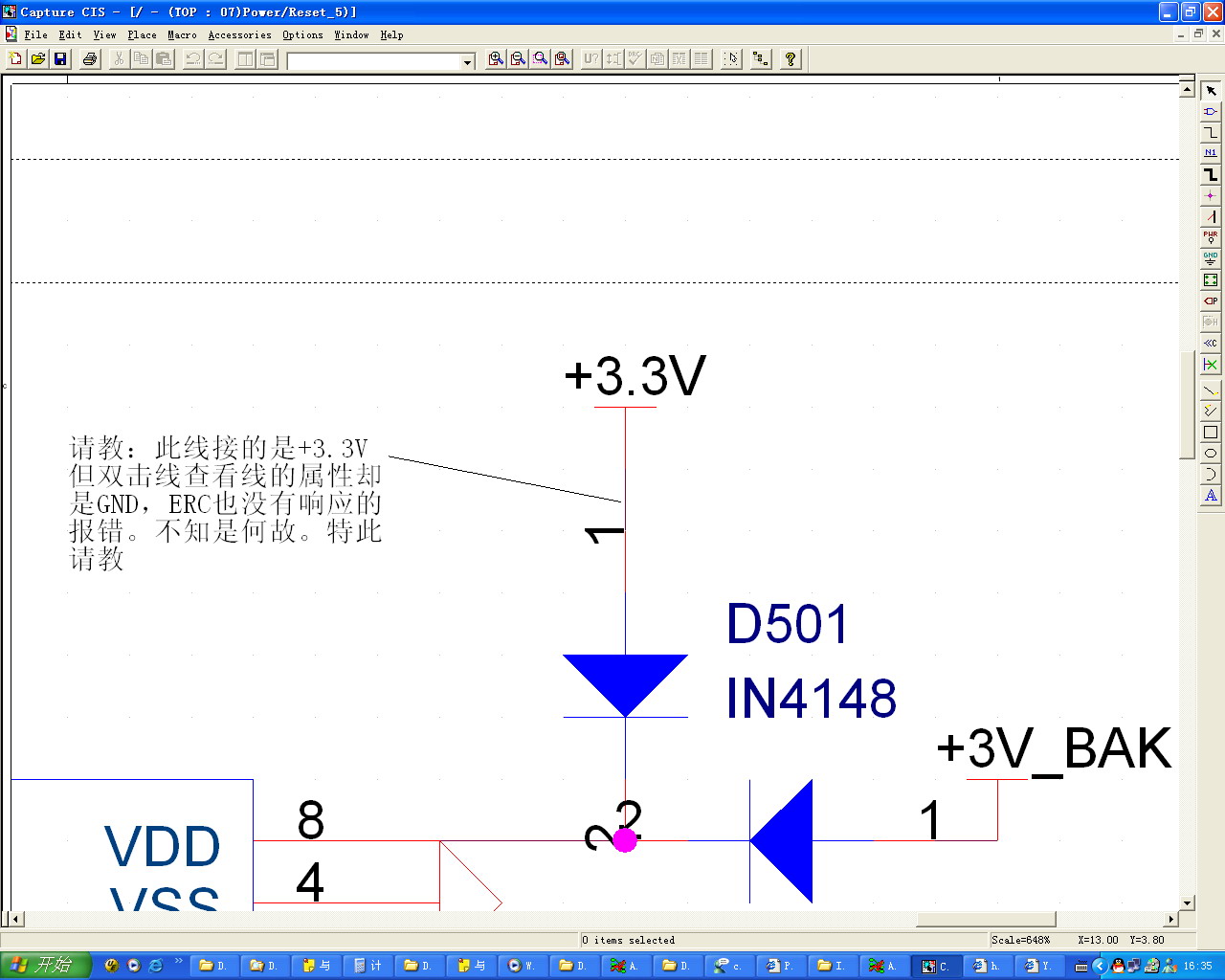Select the Place Line drawing tool
The height and width of the screenshot is (980, 1225).
coord(1211,390)
